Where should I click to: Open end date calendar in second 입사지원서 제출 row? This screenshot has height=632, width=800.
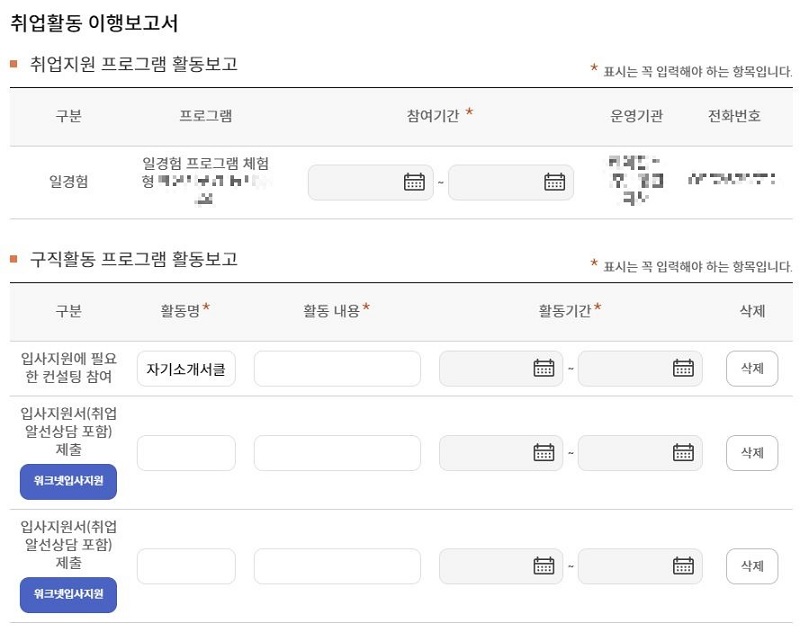pos(683,566)
